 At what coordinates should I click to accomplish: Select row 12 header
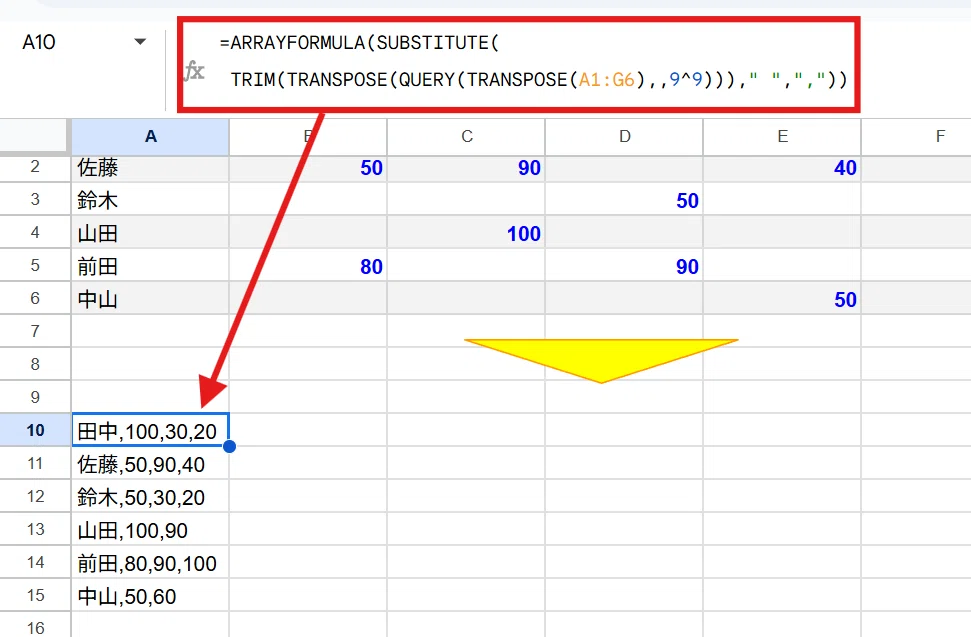pyautogui.click(x=35, y=496)
